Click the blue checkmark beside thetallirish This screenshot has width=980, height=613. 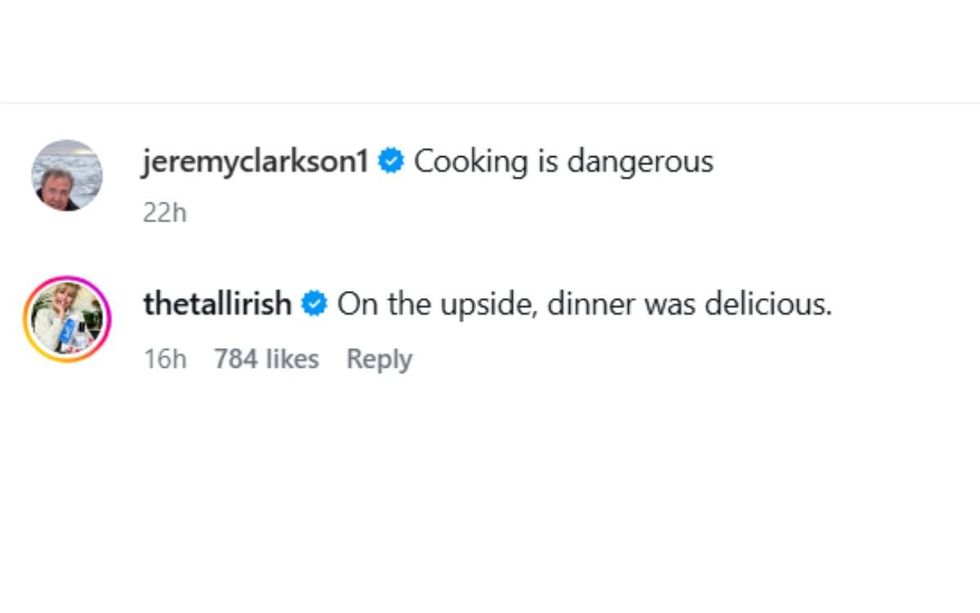coord(316,304)
